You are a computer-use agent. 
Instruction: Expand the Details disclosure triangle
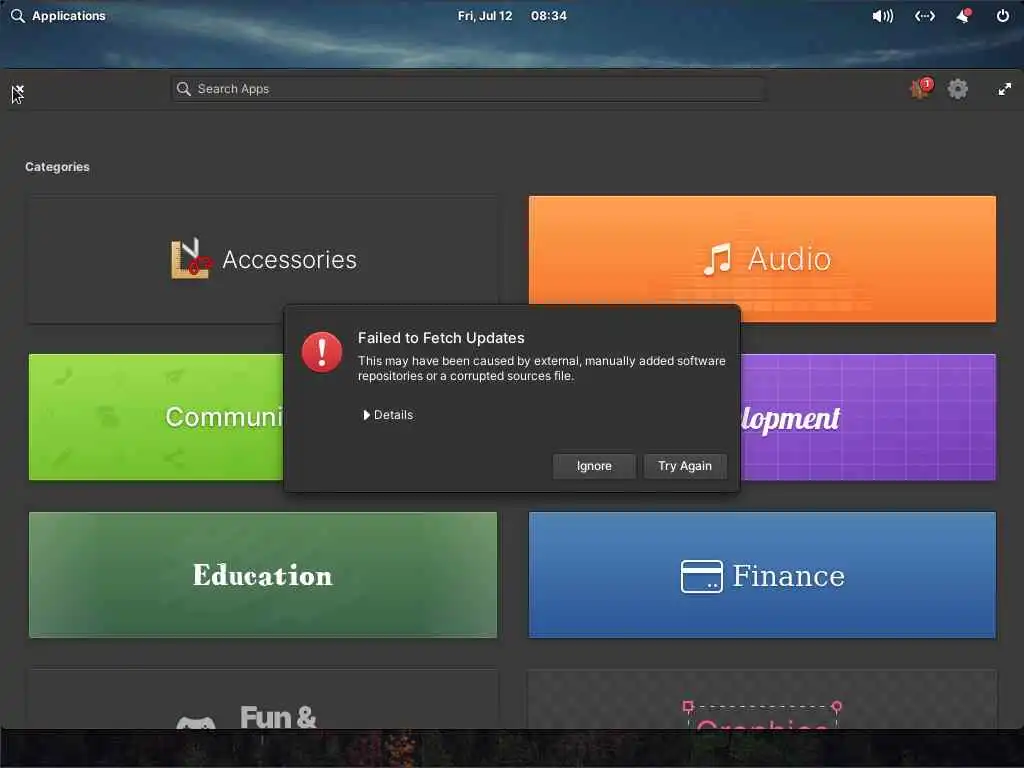(366, 415)
